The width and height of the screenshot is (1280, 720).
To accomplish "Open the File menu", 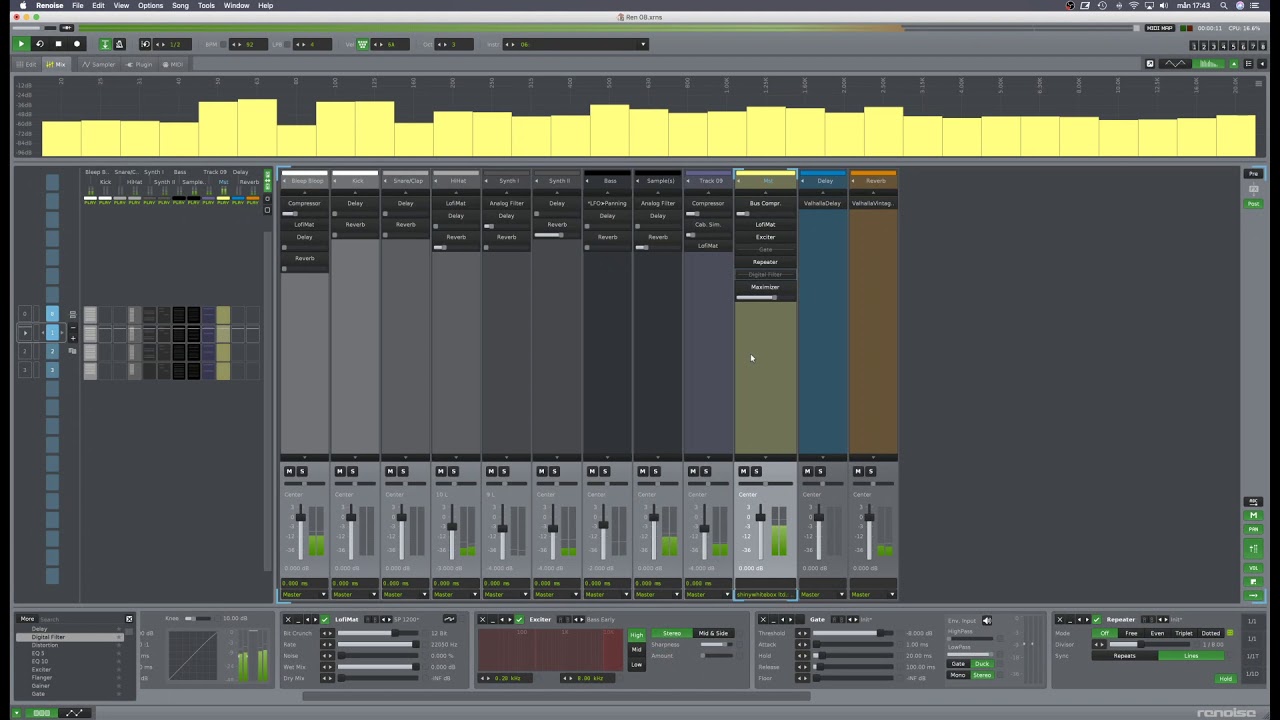I will coord(77,5).
